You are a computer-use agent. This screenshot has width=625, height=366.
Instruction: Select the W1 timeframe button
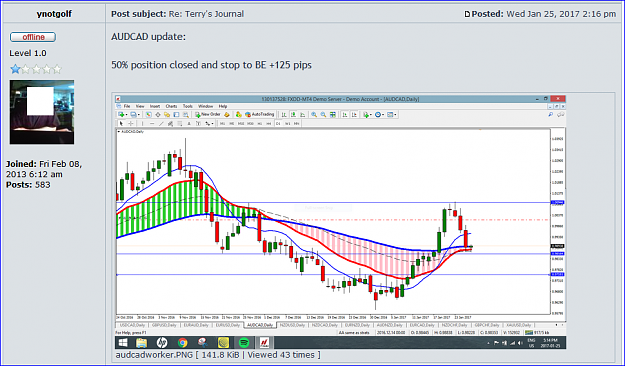pos(287,124)
